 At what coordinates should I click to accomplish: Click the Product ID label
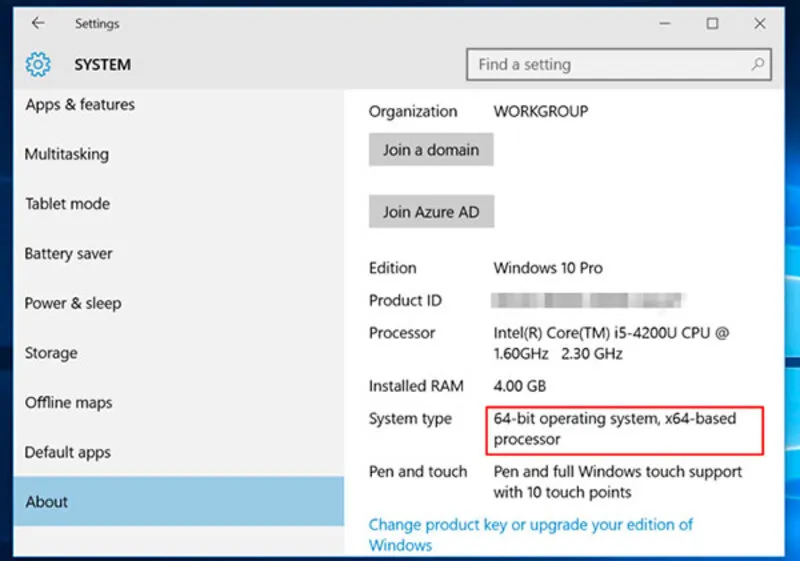pyautogui.click(x=405, y=300)
